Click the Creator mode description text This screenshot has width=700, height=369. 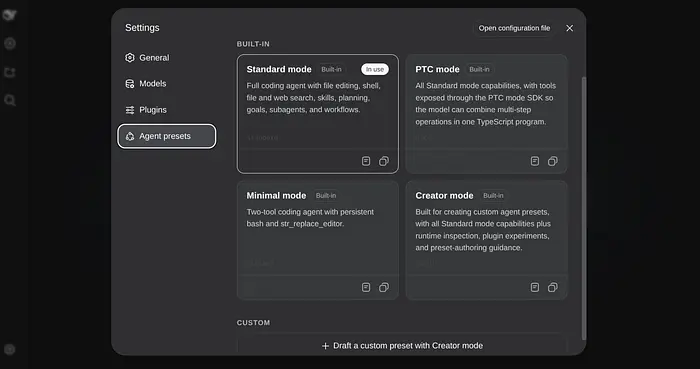click(x=483, y=230)
